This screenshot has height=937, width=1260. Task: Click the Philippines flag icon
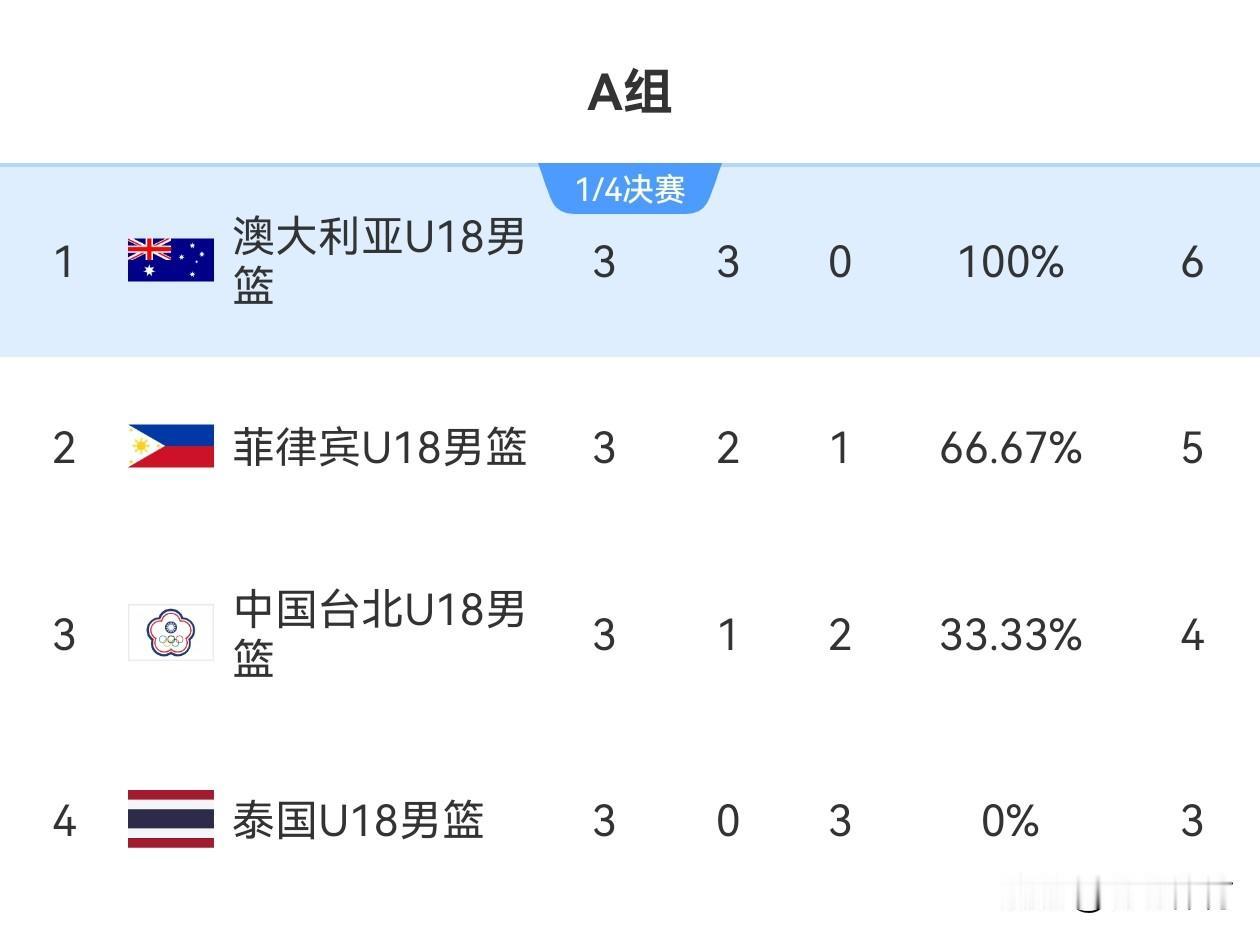pyautogui.click(x=171, y=446)
